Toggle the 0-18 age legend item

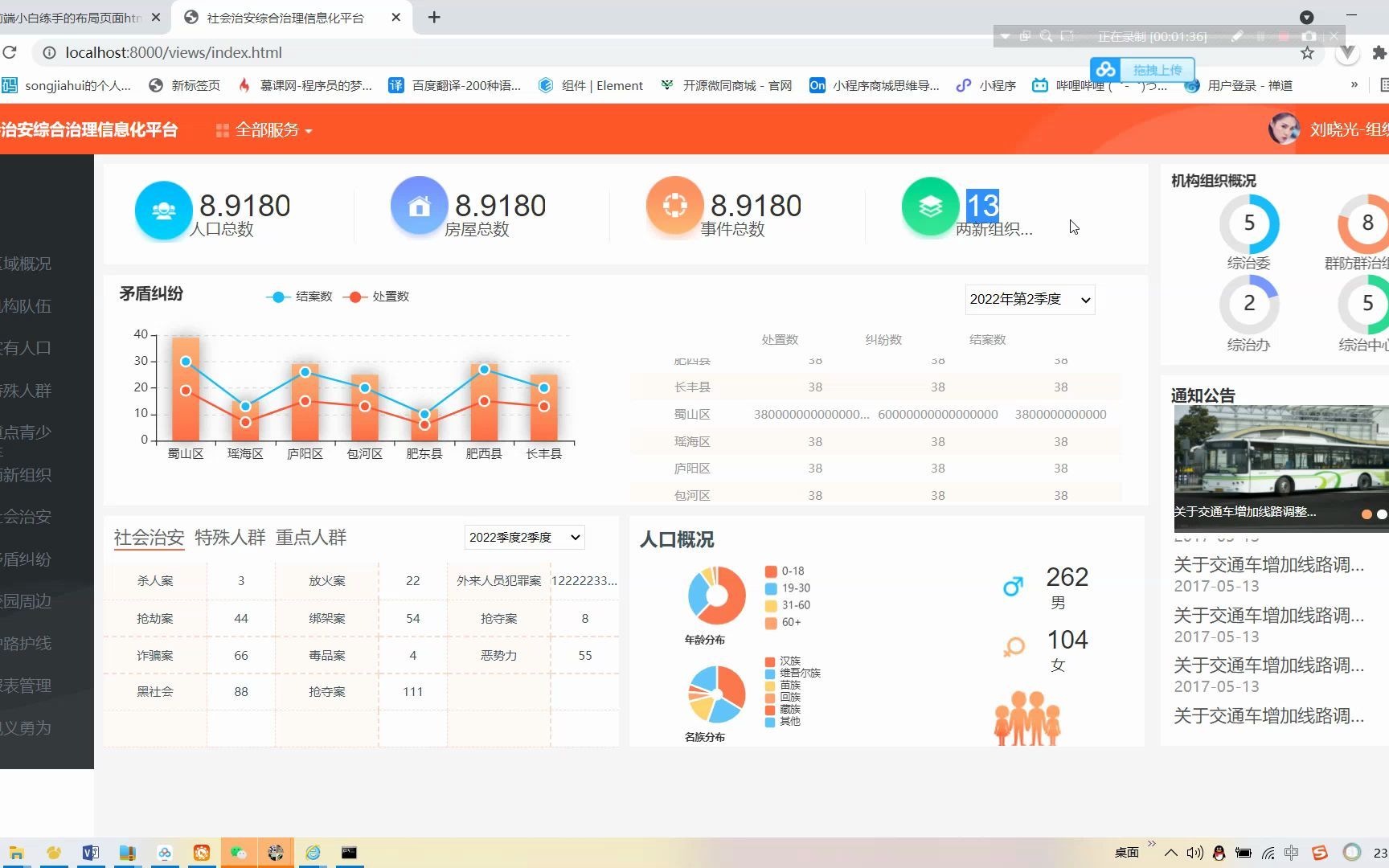[x=785, y=571]
